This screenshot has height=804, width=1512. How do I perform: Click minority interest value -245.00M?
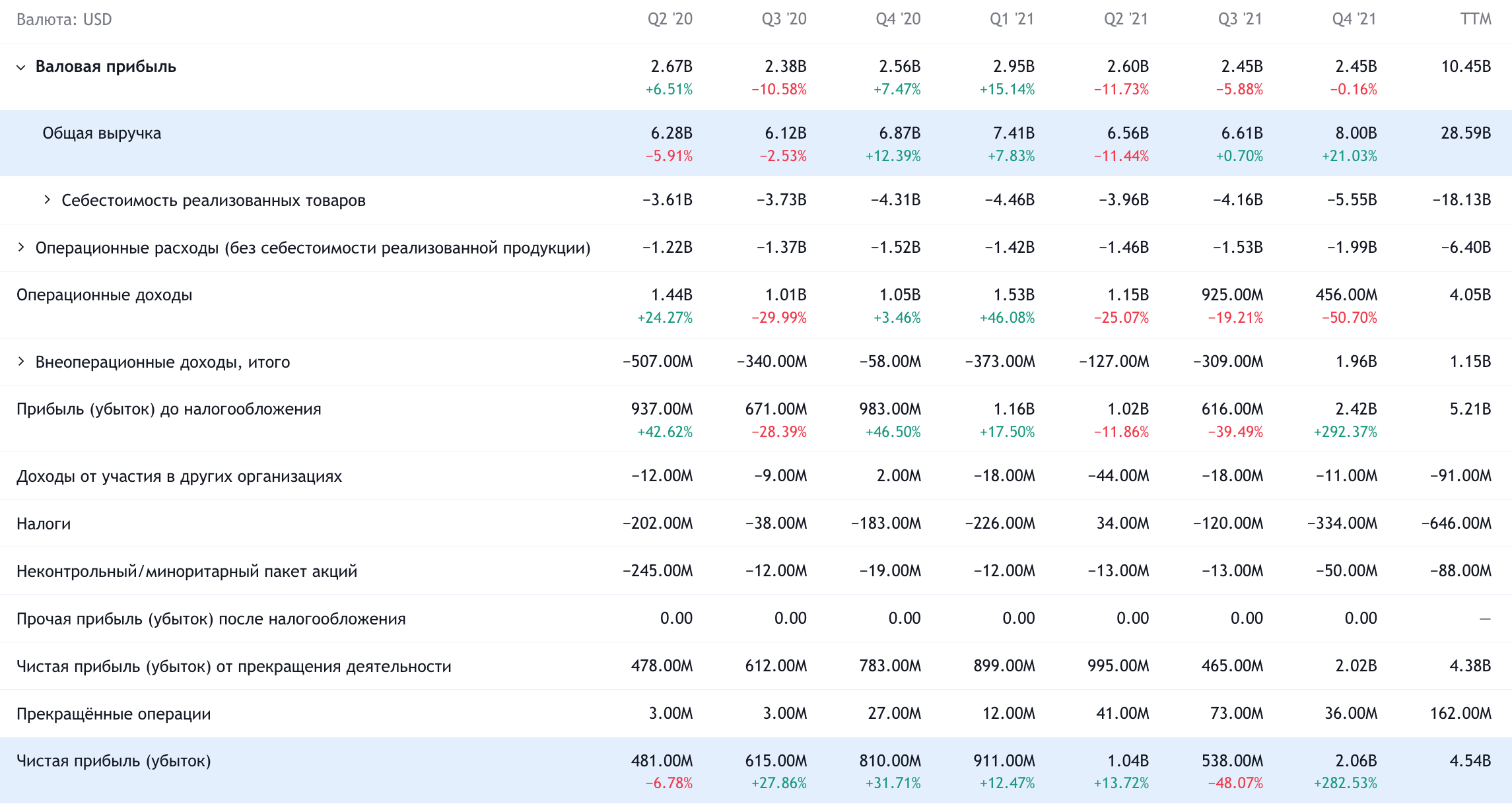658,571
